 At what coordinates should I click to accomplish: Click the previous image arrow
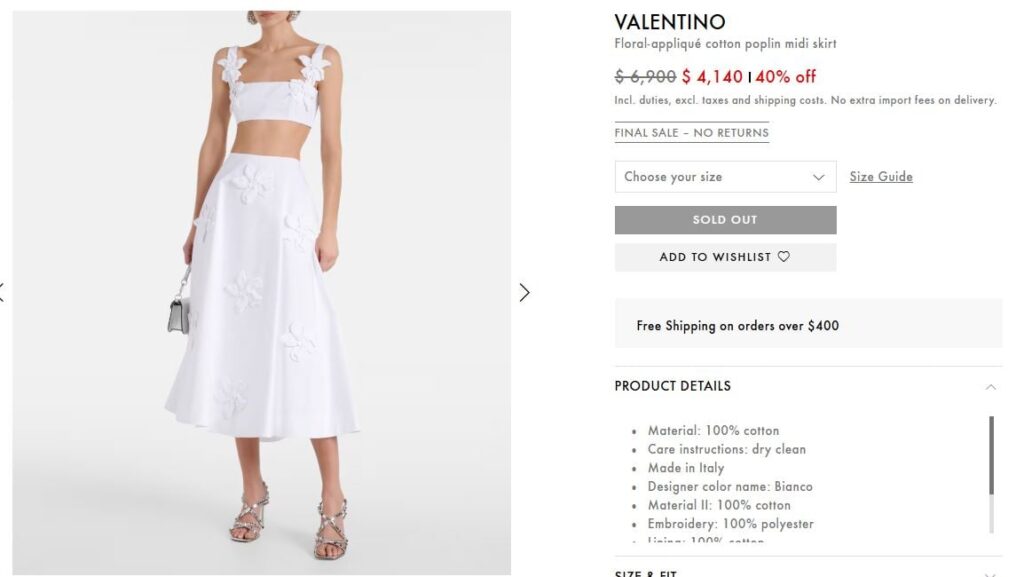coord(2,292)
